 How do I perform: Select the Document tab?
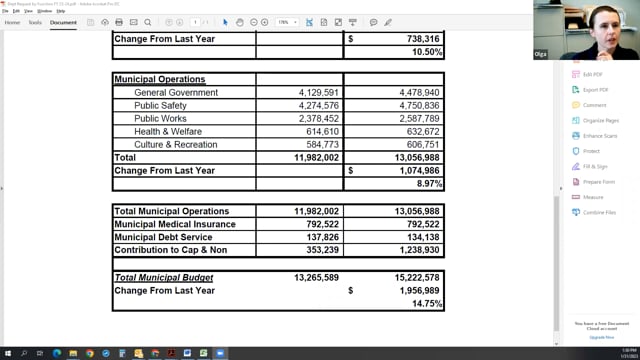pyautogui.click(x=63, y=22)
